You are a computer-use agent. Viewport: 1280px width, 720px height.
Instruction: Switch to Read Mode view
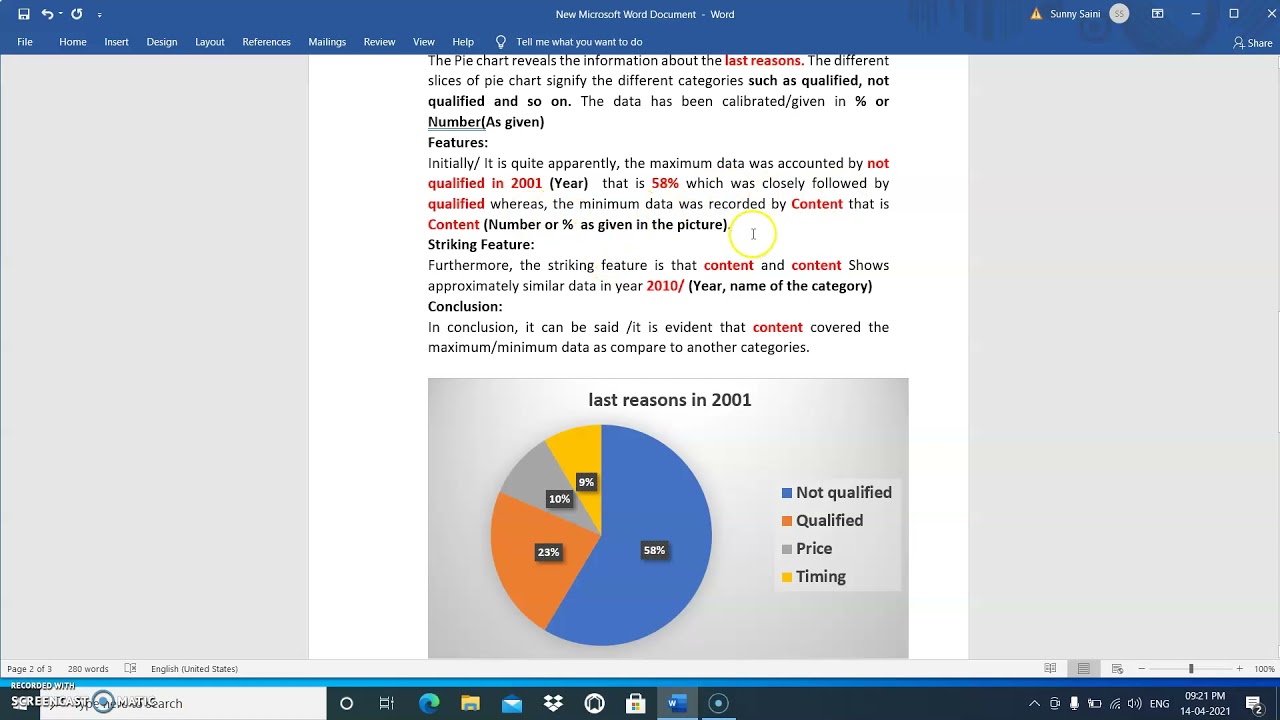coord(1050,669)
